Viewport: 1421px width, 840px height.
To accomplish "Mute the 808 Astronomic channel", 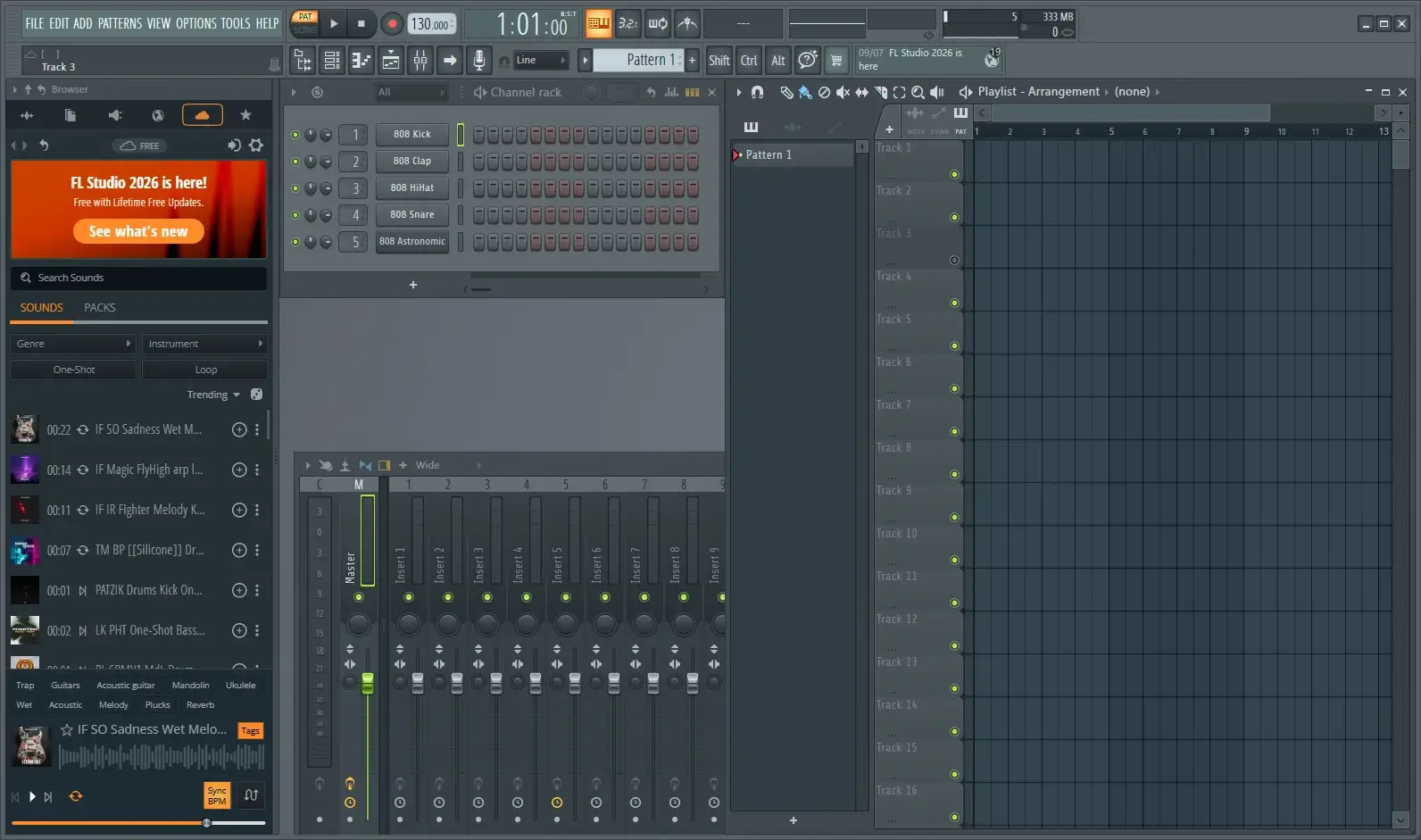I will 295,242.
